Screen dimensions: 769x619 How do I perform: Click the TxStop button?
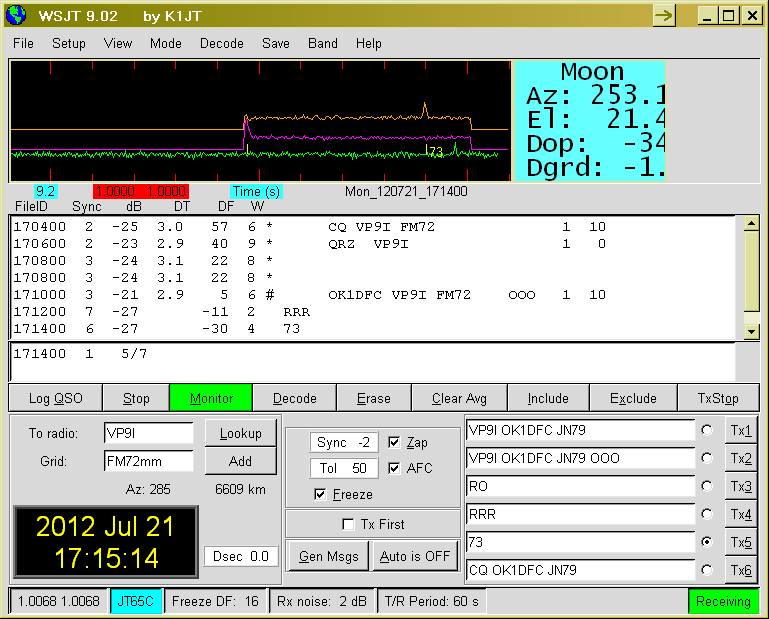[718, 398]
